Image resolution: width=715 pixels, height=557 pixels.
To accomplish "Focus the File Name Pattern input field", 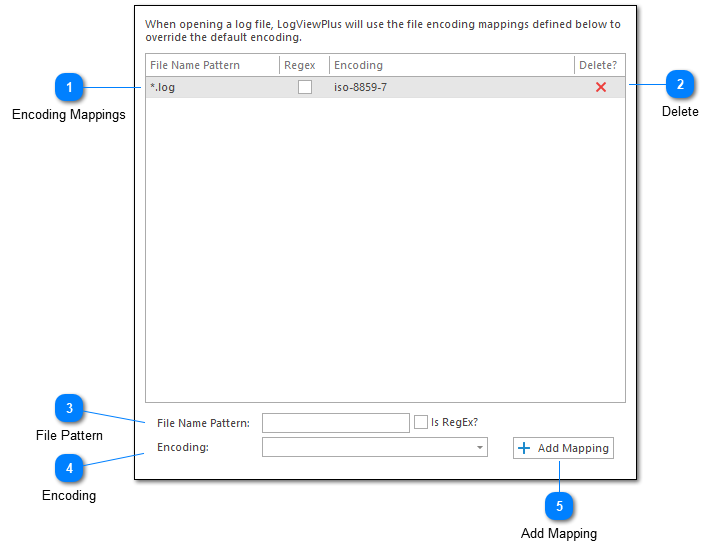I will (336, 423).
